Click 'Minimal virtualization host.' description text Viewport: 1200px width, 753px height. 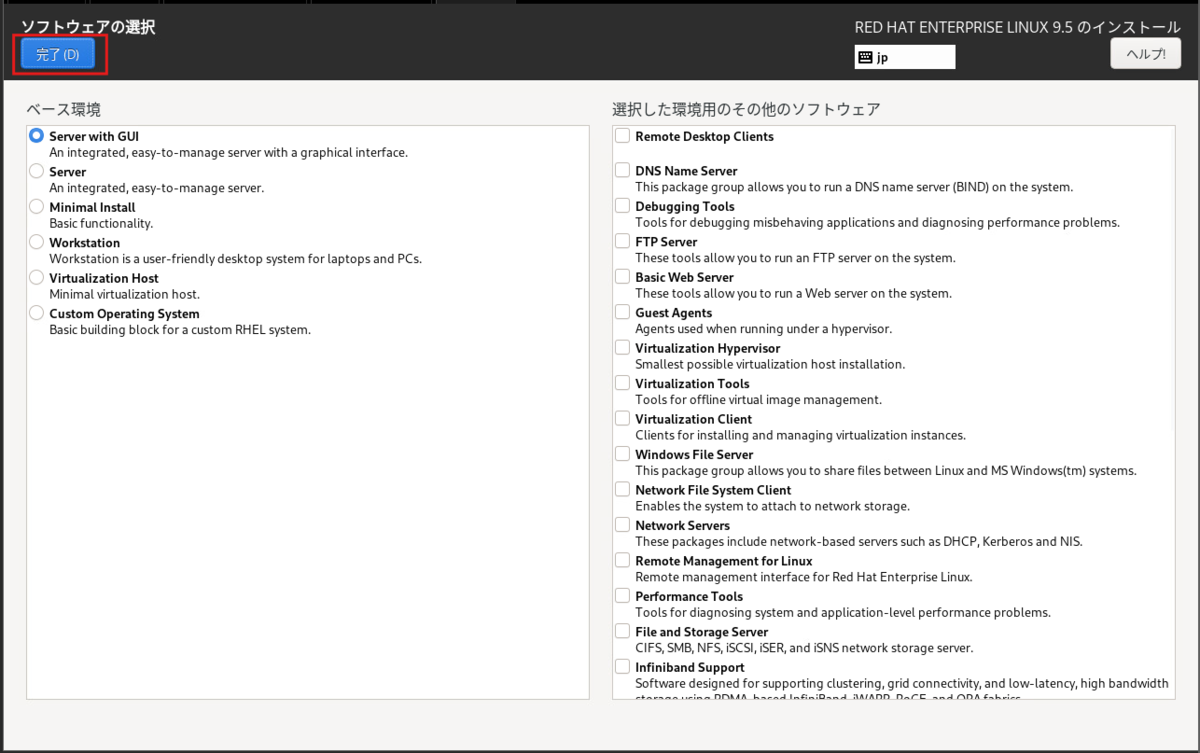(125, 295)
